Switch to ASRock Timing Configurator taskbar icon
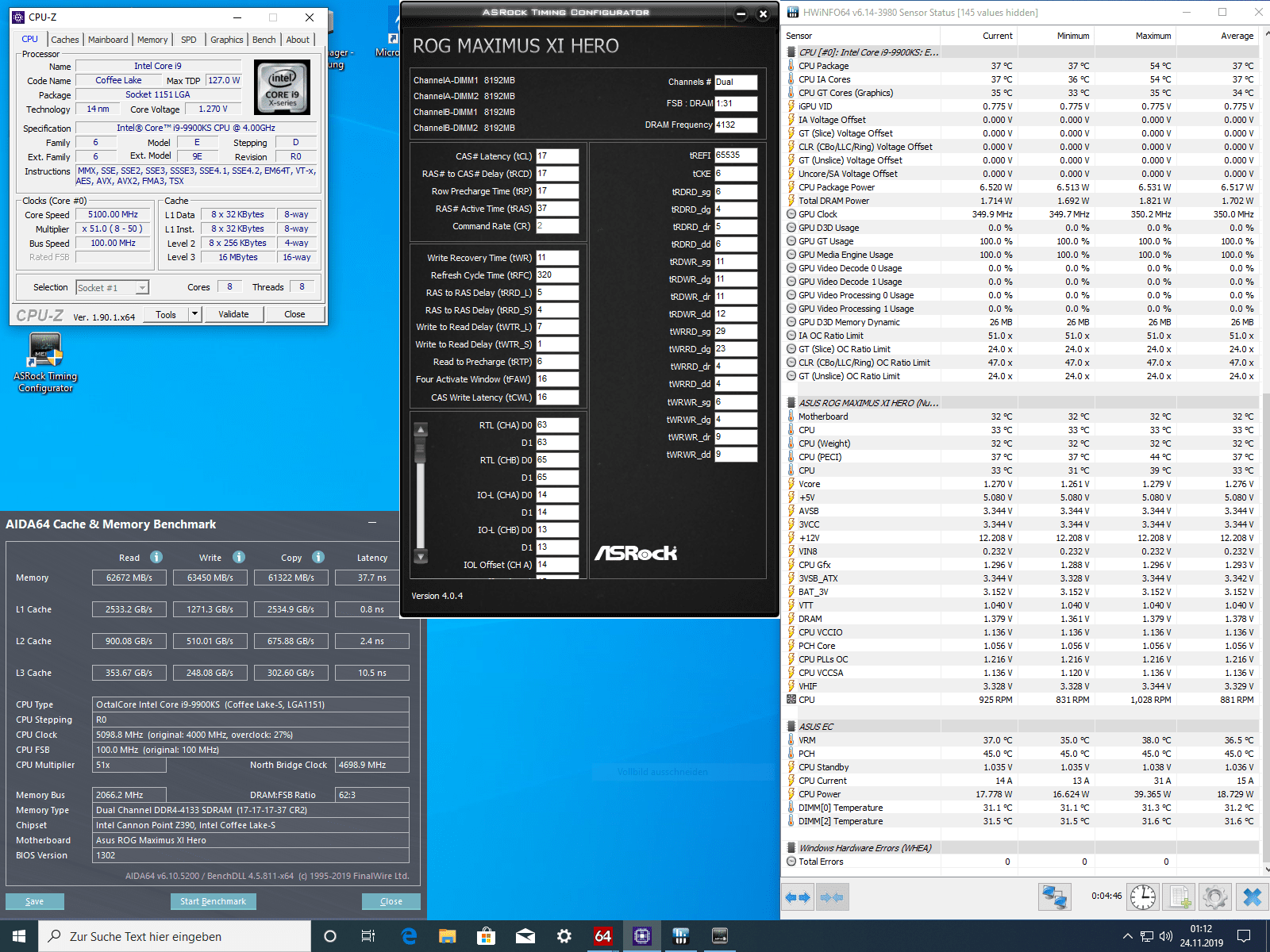This screenshot has width=1270, height=952. [720, 936]
